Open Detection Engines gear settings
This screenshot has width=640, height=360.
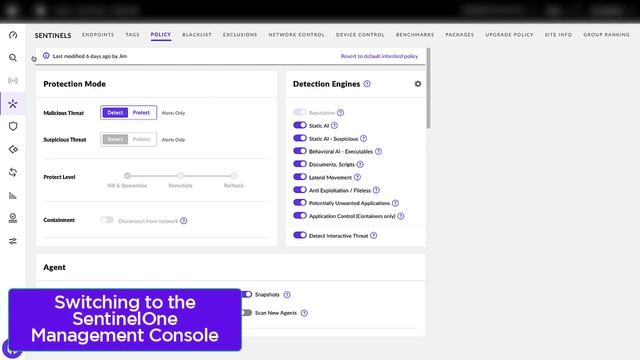point(418,84)
